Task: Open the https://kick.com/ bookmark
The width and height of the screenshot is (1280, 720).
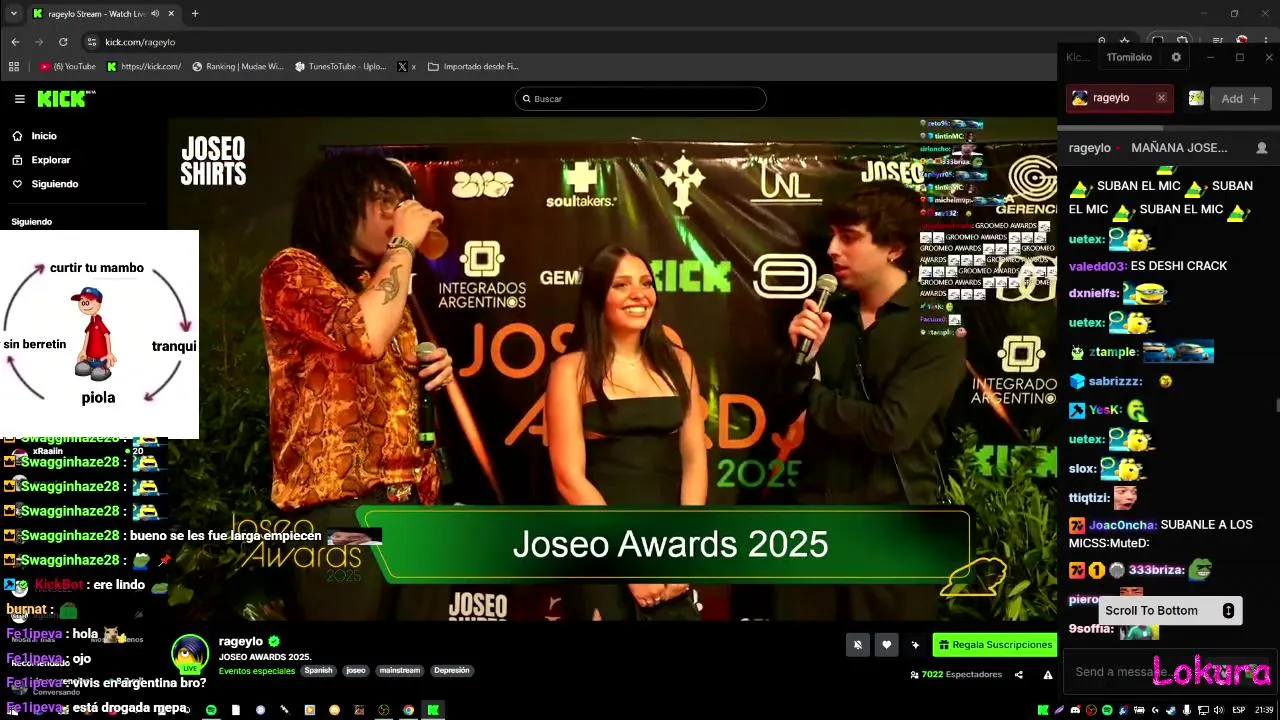Action: pos(144,67)
